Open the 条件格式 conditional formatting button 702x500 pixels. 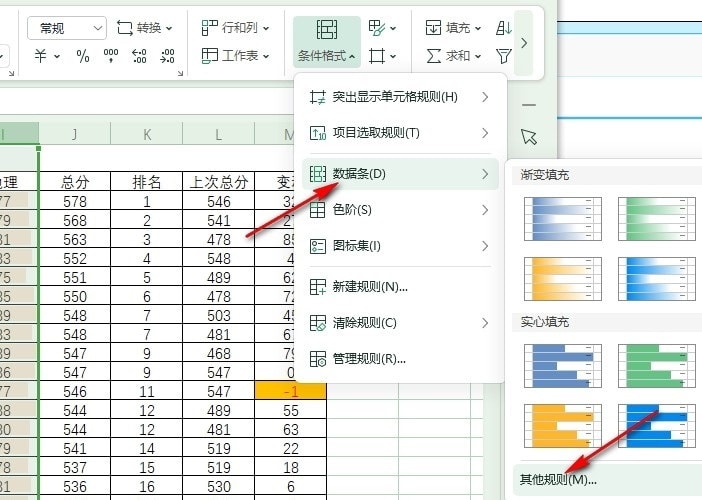(x=327, y=42)
